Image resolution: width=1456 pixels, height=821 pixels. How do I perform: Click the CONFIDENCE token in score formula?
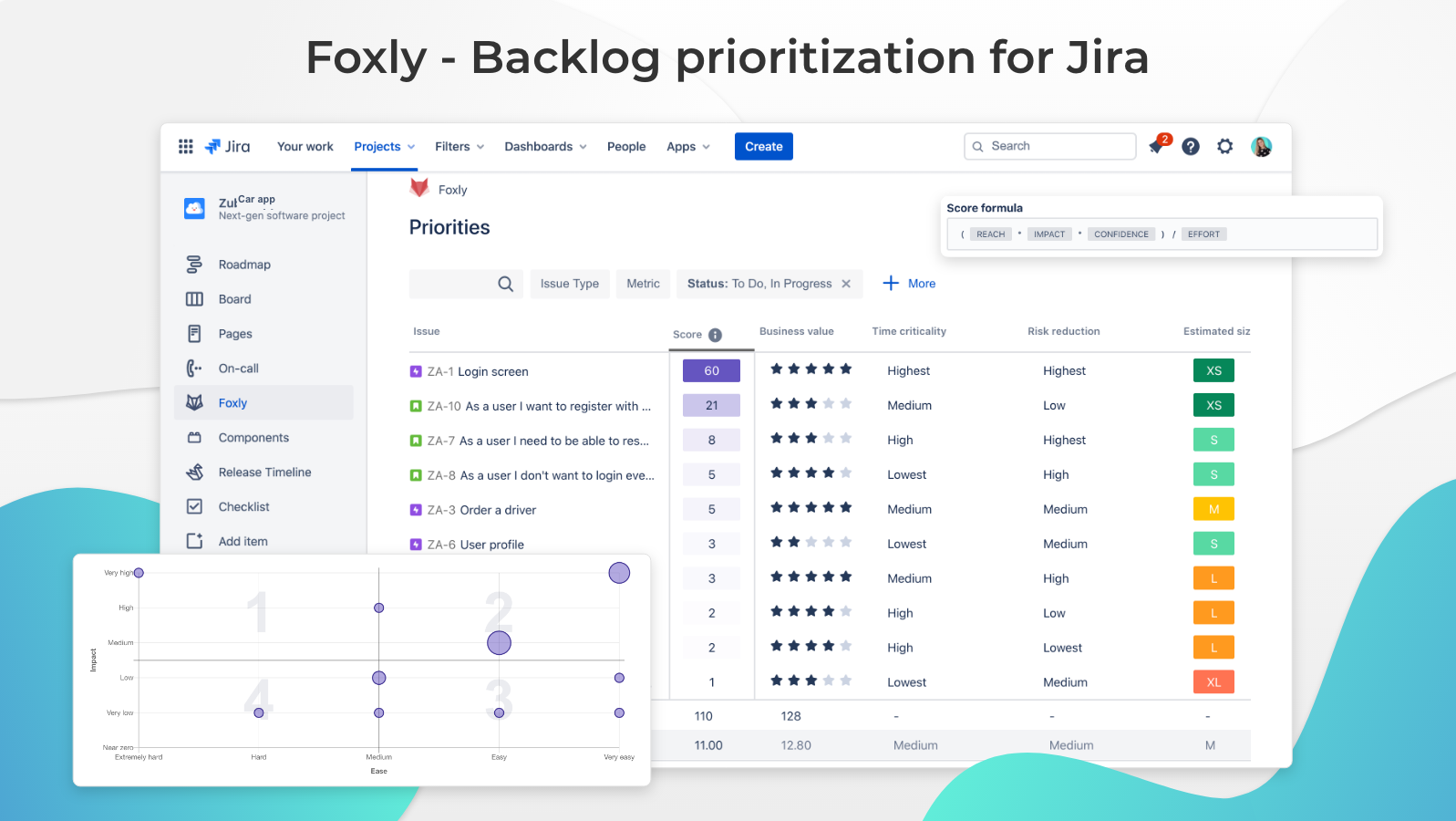[x=1121, y=234]
